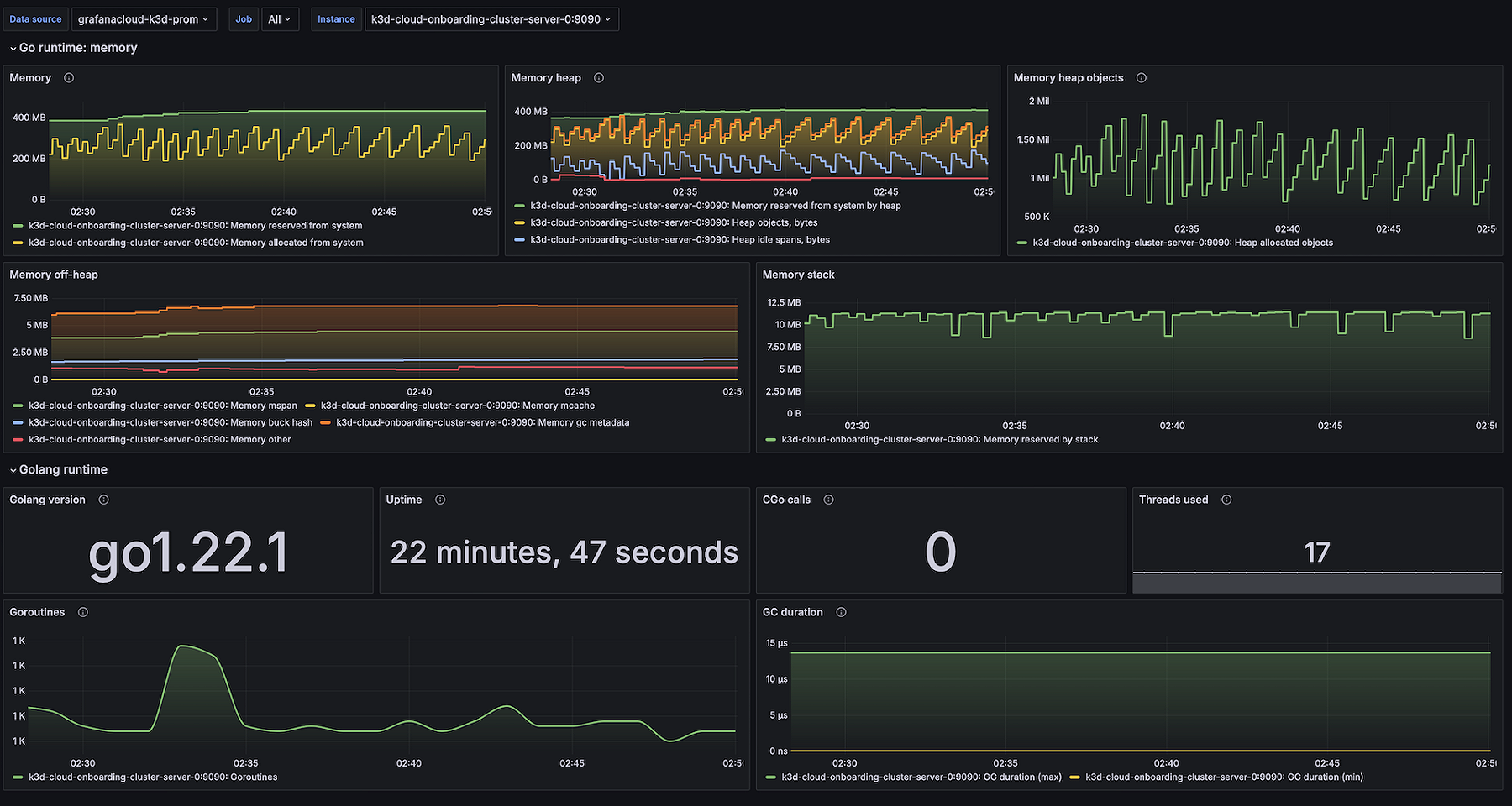Click the GC duration info icon
Image resolution: width=1512 pixels, height=806 pixels.
[x=841, y=611]
